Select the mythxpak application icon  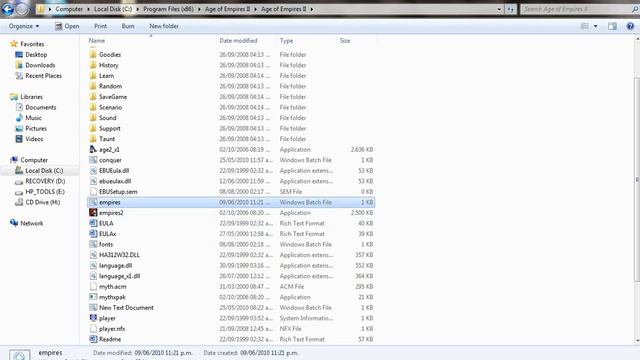point(93,297)
